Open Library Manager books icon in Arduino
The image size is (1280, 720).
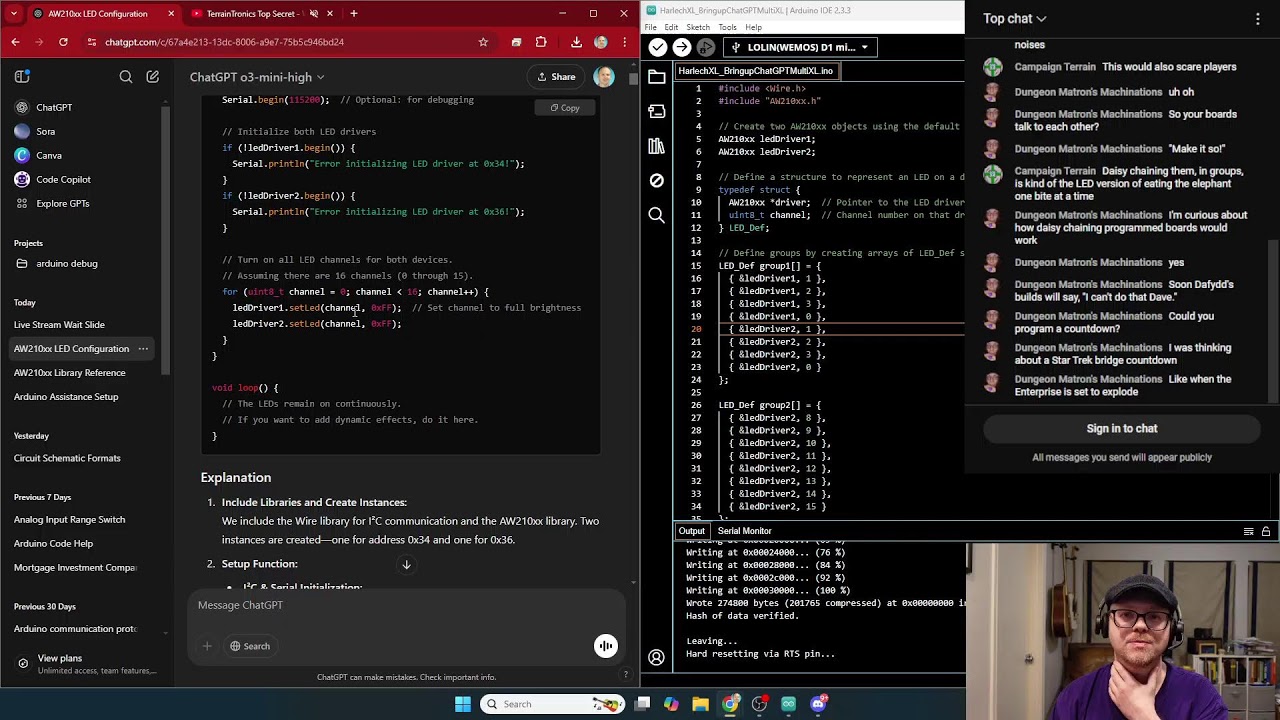(656, 146)
